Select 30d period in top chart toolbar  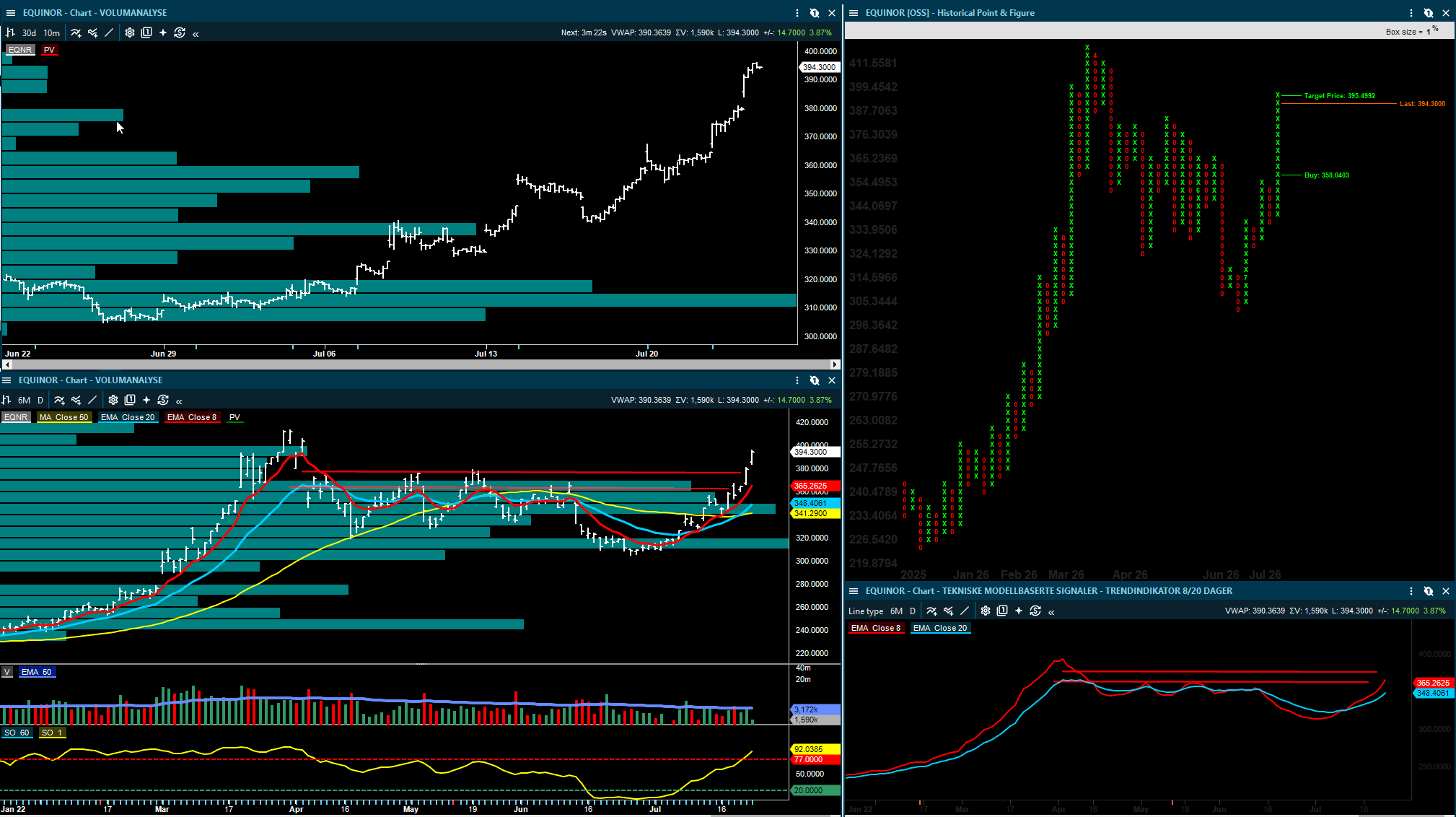tap(29, 32)
